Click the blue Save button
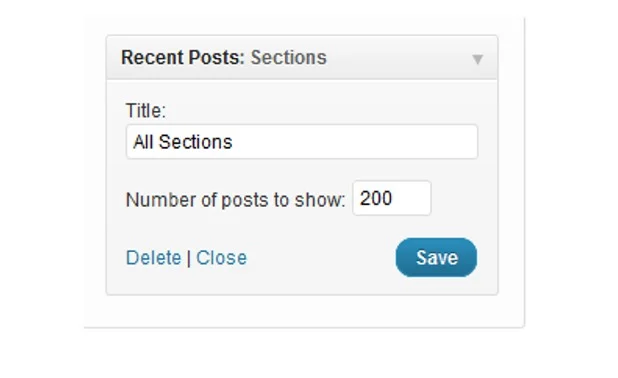The width and height of the screenshot is (618, 378). coord(436,257)
